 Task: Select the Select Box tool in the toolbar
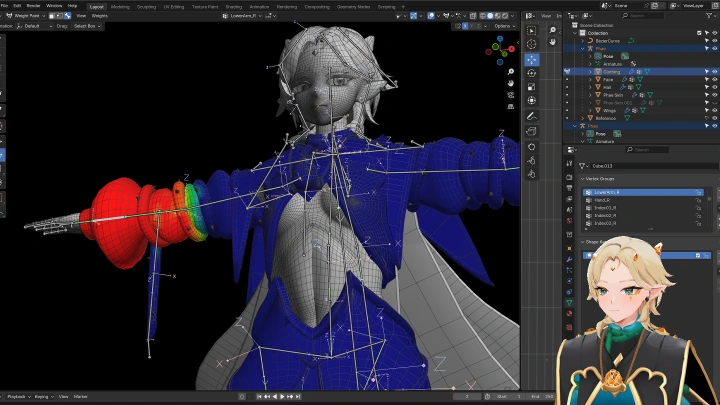[531, 30]
